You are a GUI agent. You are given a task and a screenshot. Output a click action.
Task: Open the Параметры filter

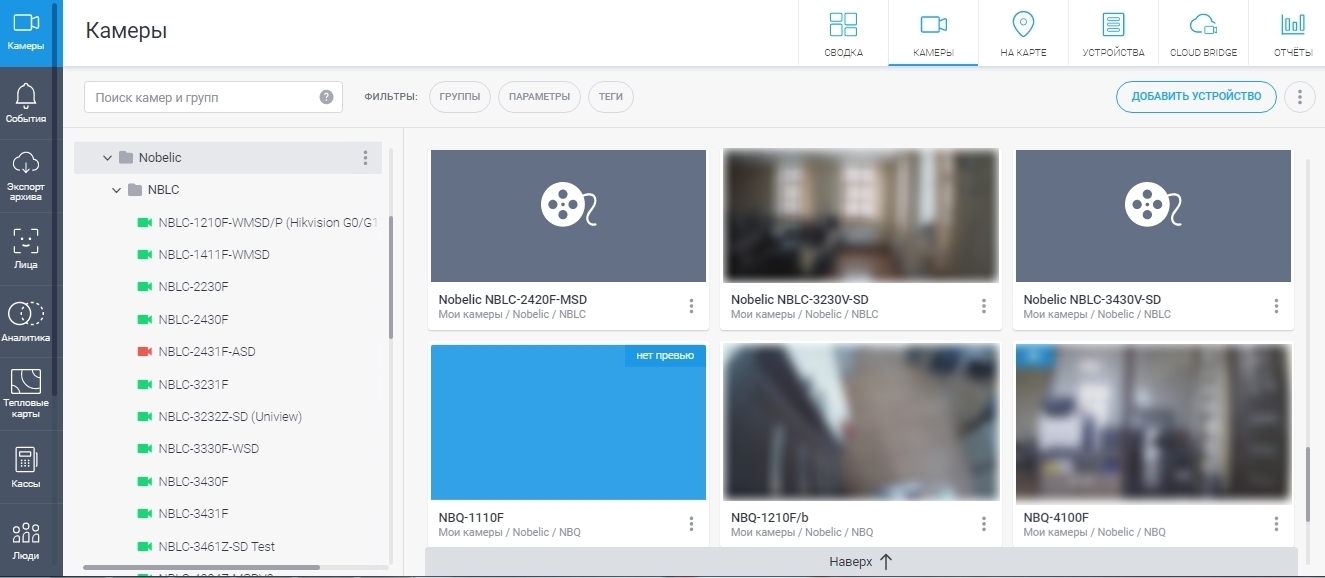pos(539,97)
